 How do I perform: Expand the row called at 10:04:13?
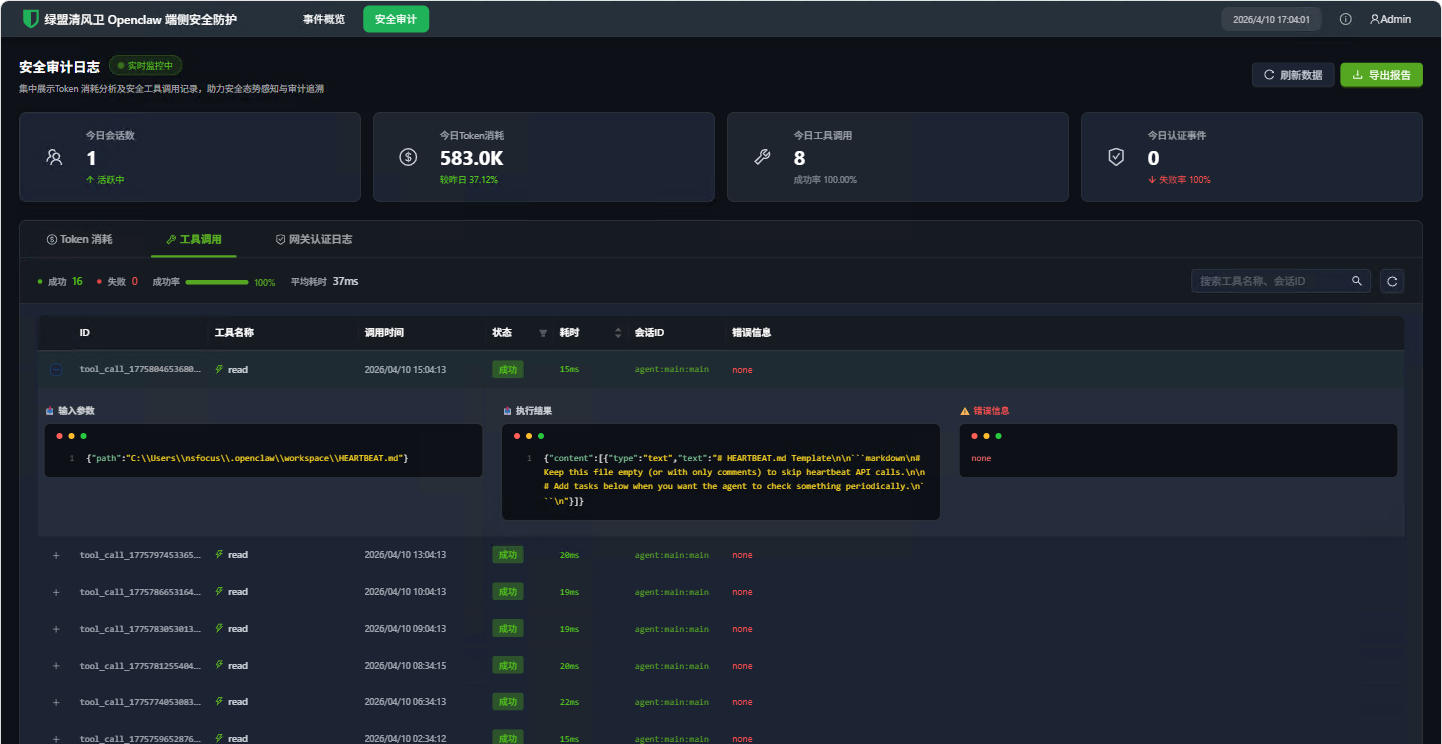pos(56,592)
